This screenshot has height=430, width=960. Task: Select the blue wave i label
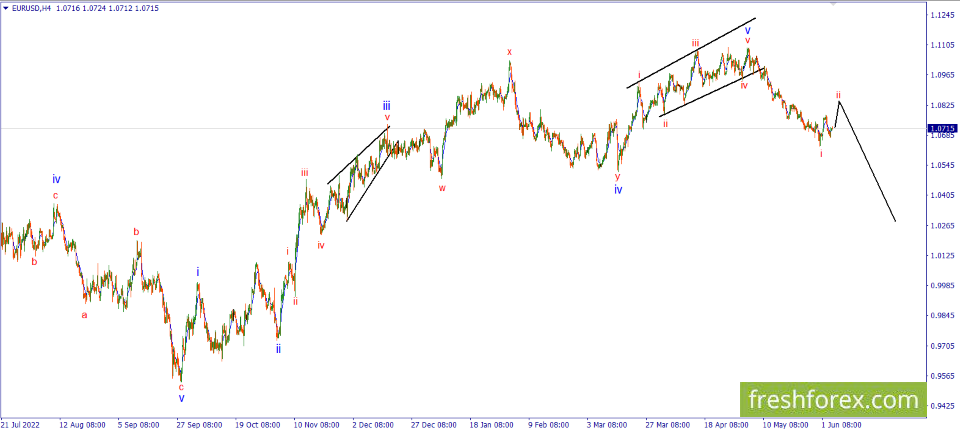click(198, 271)
